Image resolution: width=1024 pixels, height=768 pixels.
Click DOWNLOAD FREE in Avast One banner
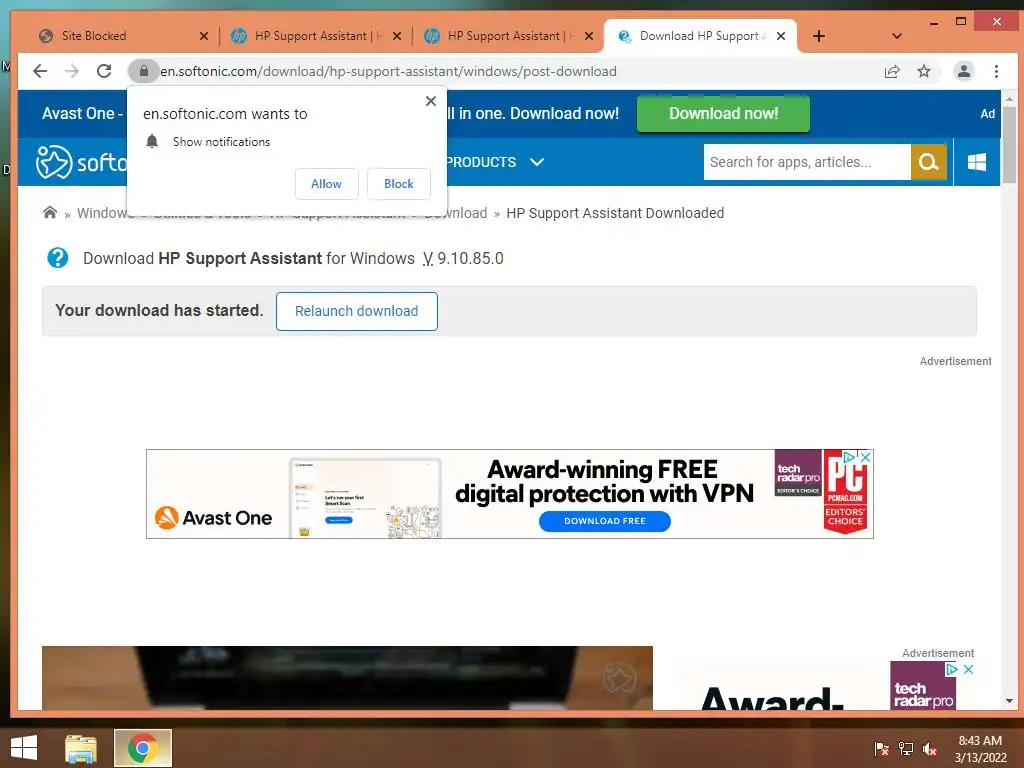(605, 521)
